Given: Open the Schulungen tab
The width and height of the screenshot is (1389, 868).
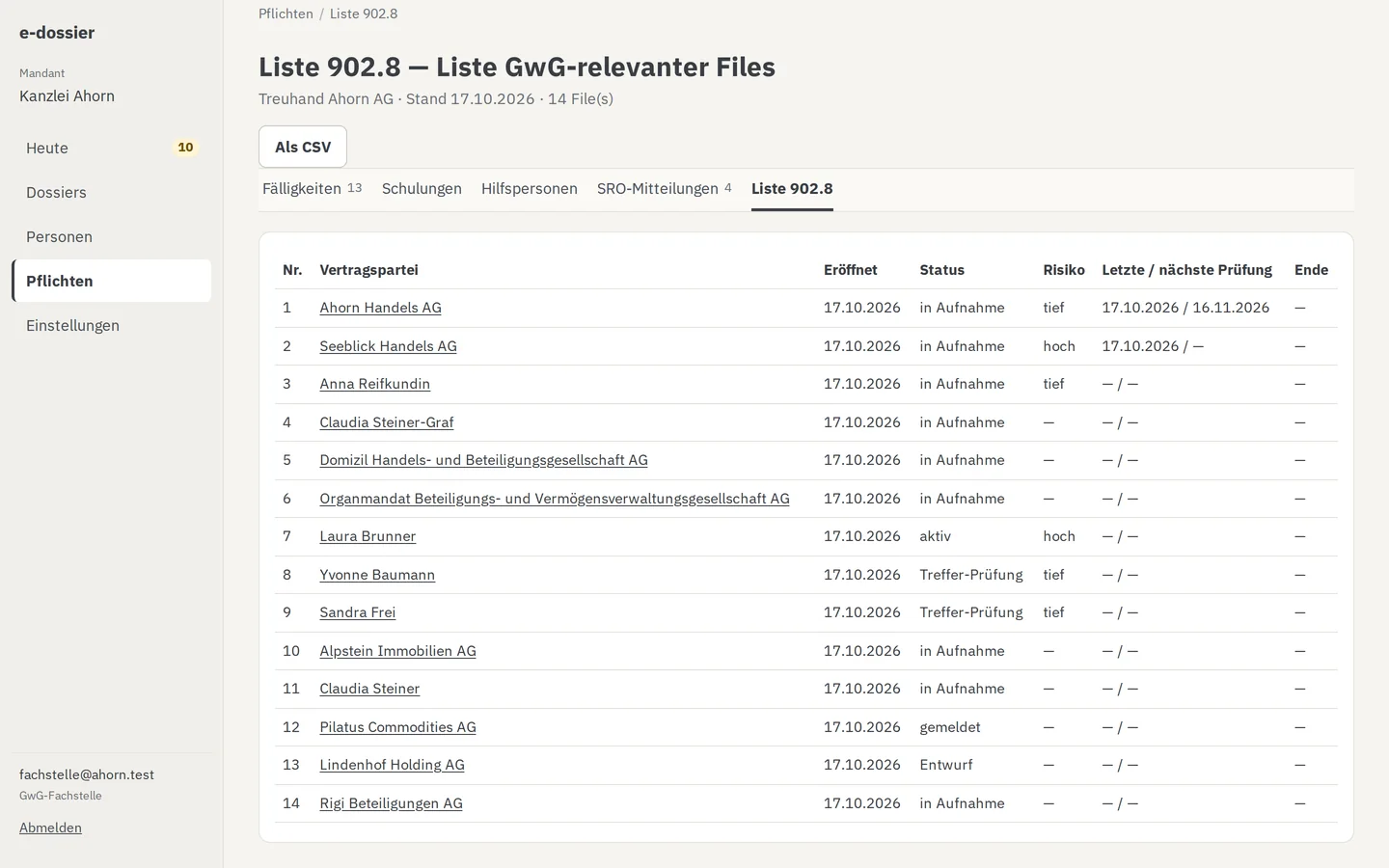Looking at the screenshot, I should 422,188.
